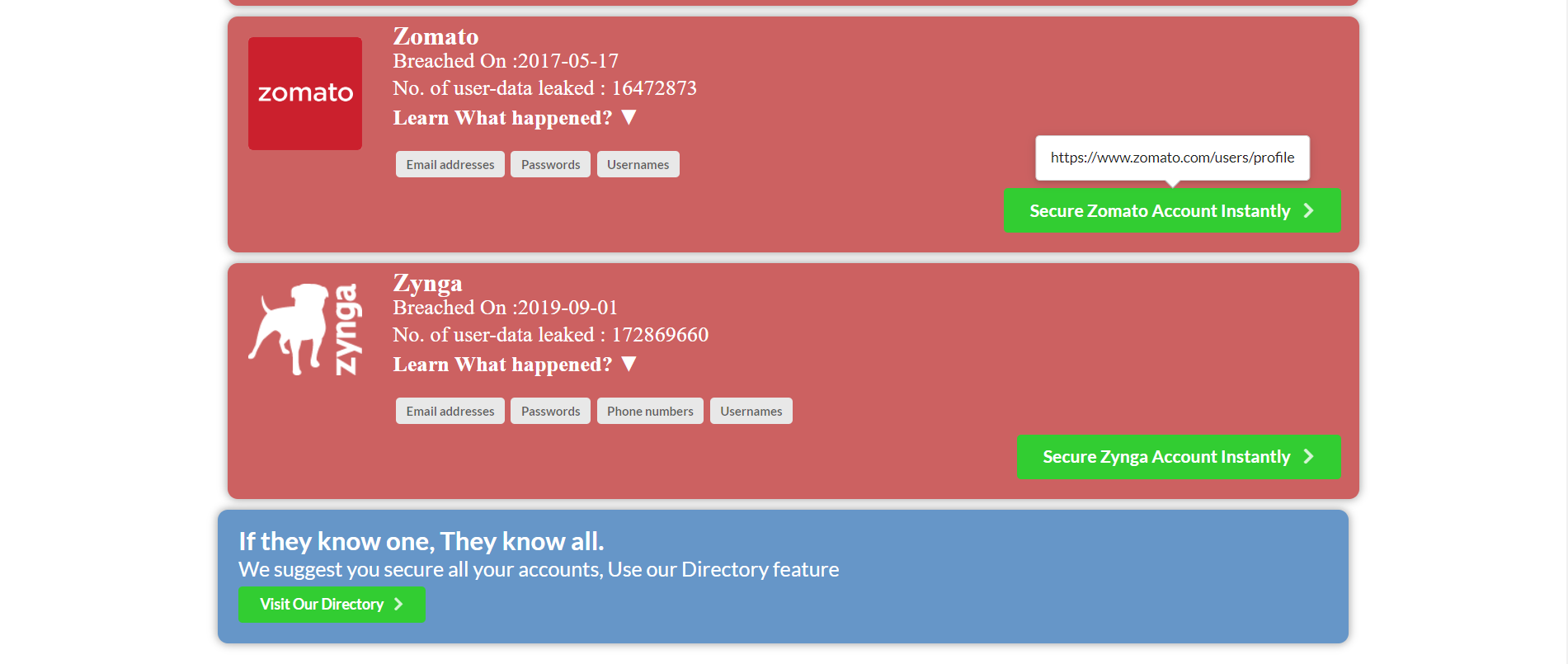Click 'If they know one, They know all.' heading
1568x664 pixels.
[421, 541]
